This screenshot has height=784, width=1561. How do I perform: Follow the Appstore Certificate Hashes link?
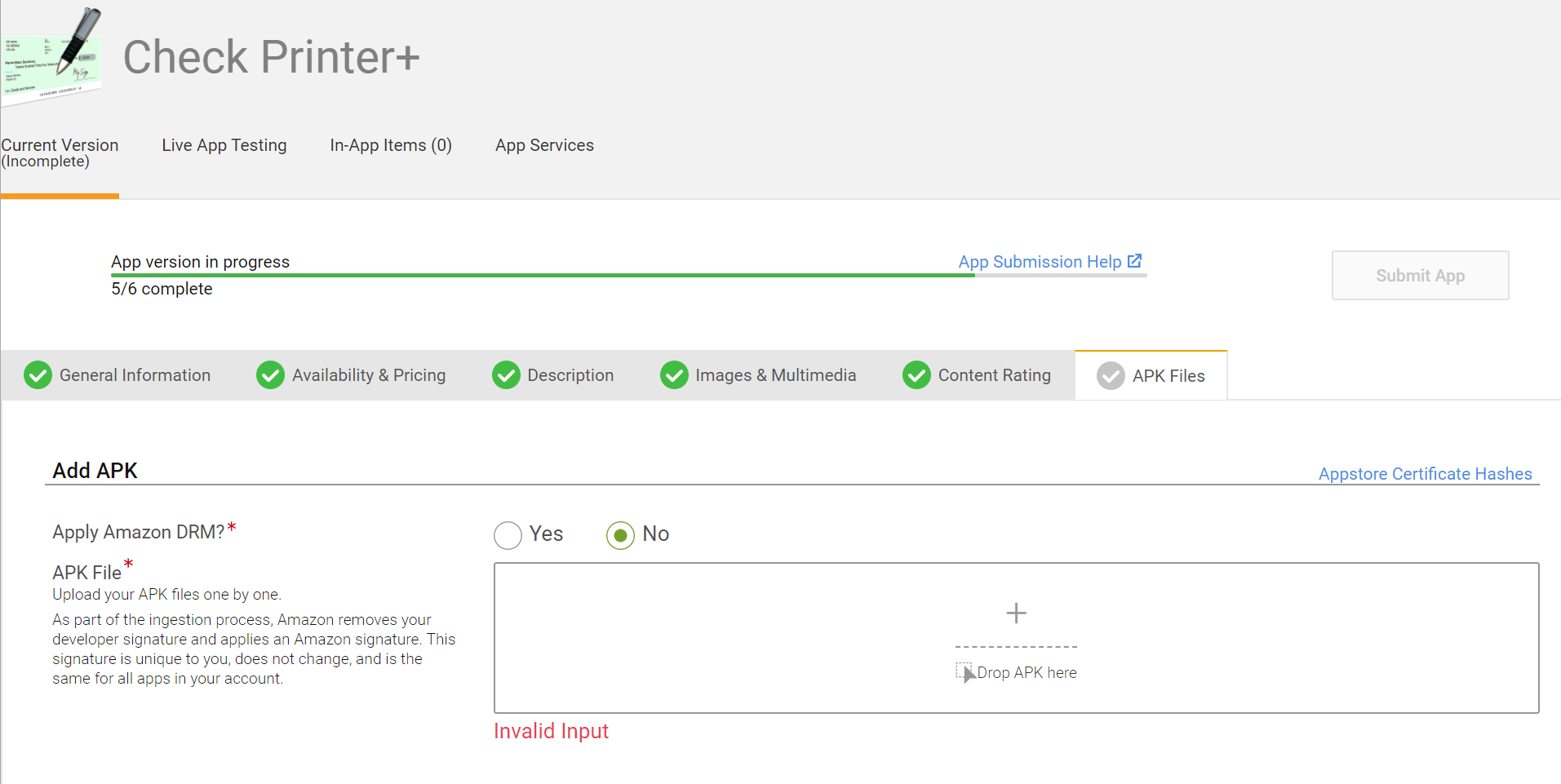pyautogui.click(x=1425, y=474)
